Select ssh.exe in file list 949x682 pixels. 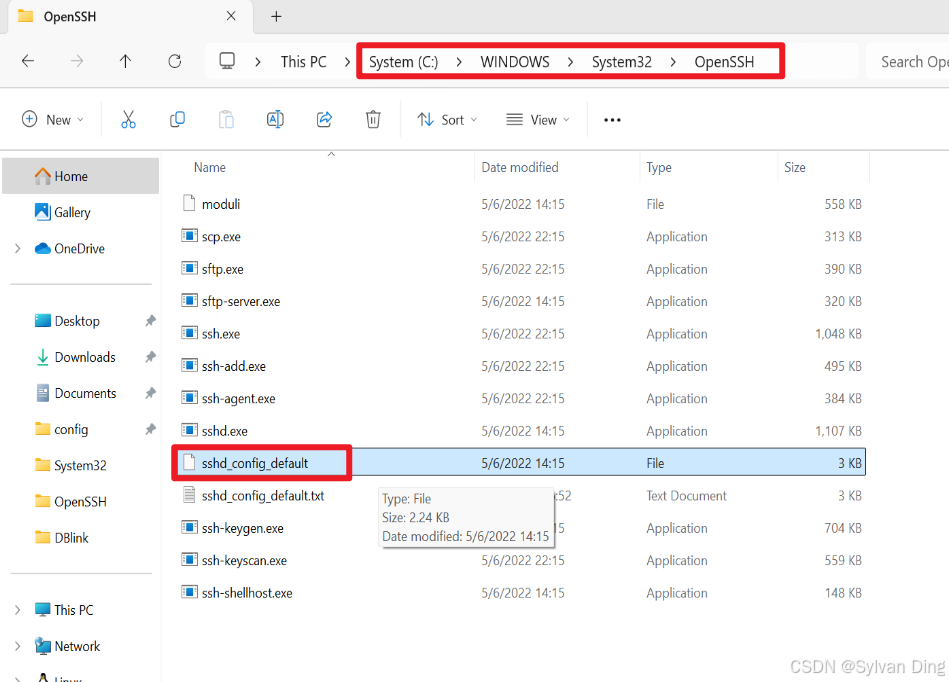click(x=221, y=334)
